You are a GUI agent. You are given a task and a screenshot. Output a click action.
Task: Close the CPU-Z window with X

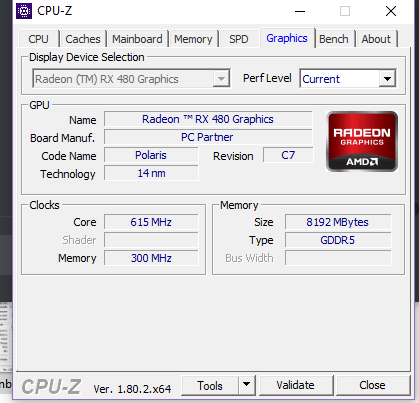click(391, 11)
